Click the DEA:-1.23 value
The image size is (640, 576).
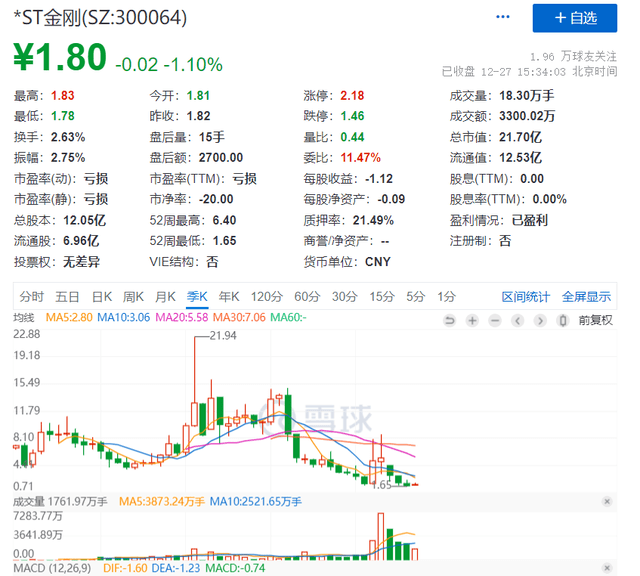pos(176,568)
